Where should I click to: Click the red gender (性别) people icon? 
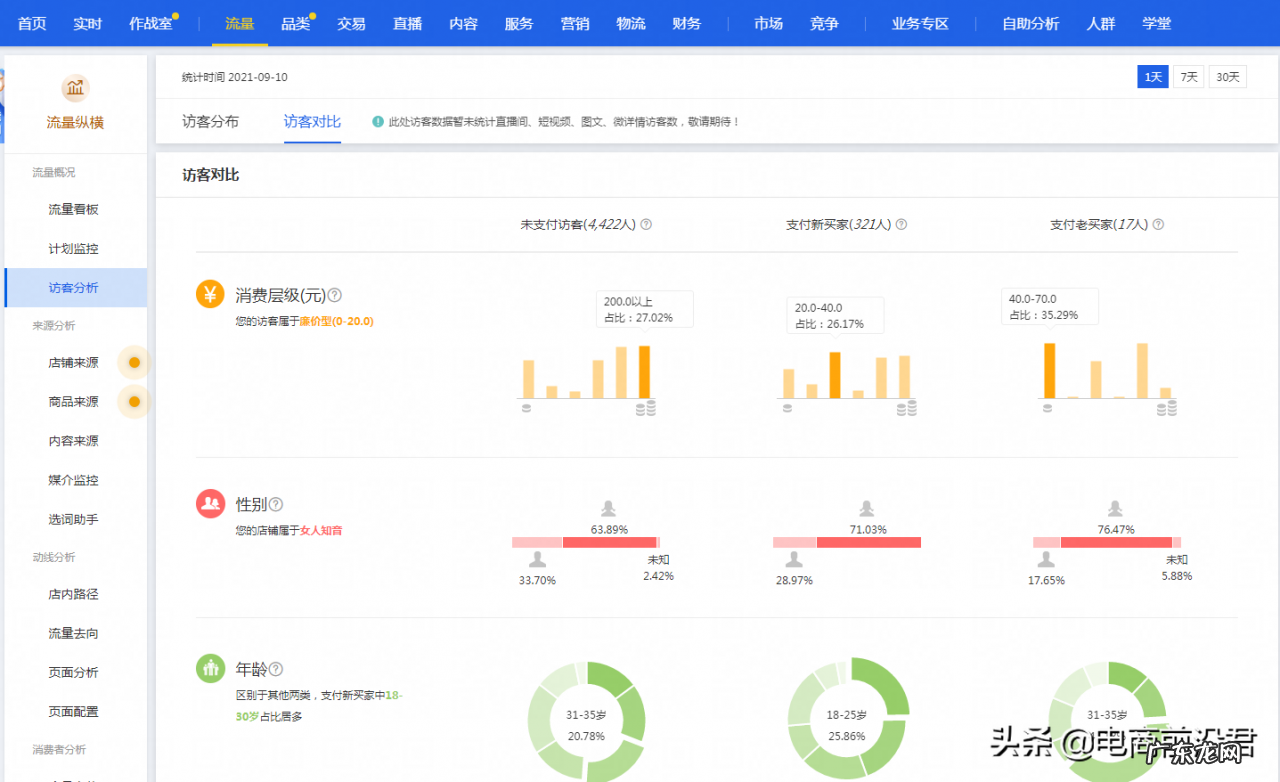coord(209,504)
